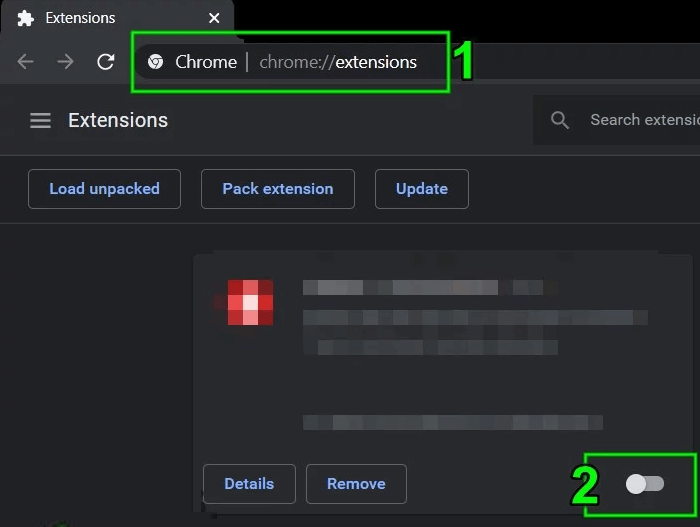Go back with the browser back arrow

(25, 62)
